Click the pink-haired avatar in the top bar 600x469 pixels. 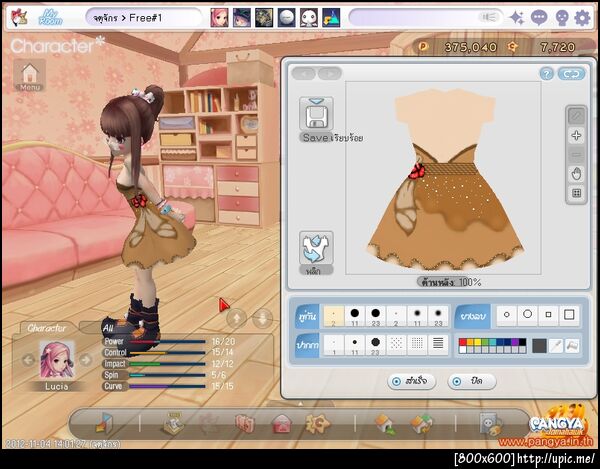[219, 18]
